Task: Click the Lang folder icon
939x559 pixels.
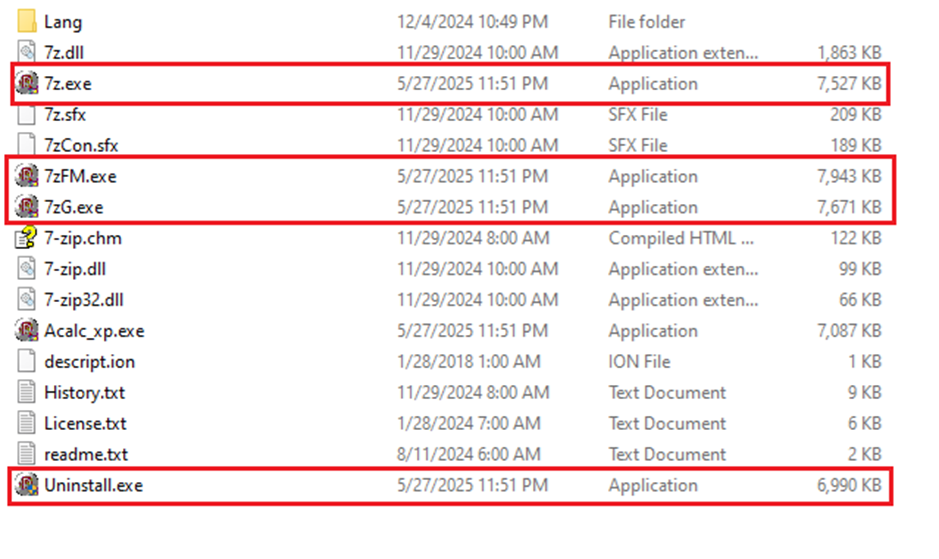Action: click(27, 22)
